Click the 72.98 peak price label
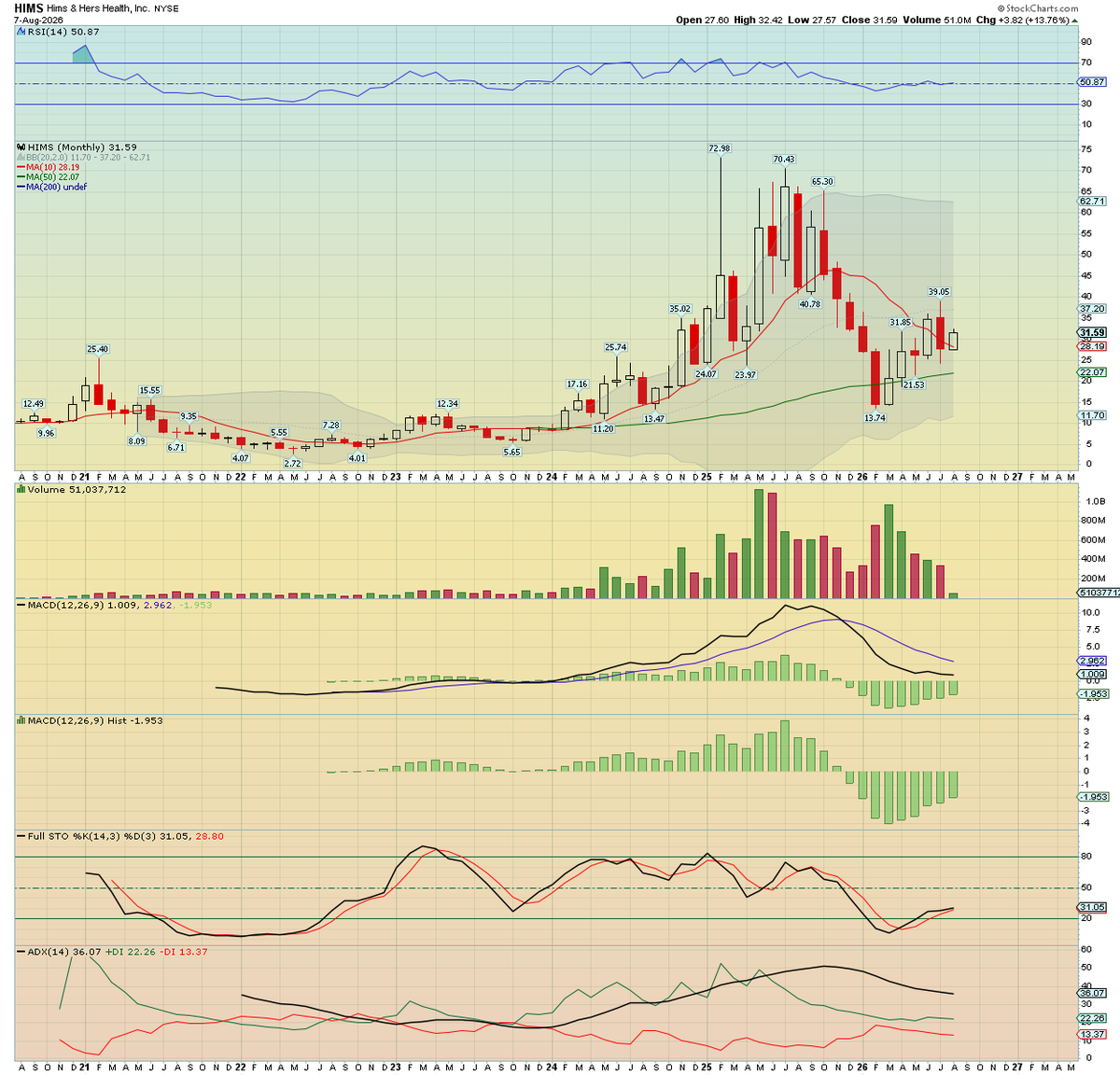1120x1075 pixels. (720, 148)
